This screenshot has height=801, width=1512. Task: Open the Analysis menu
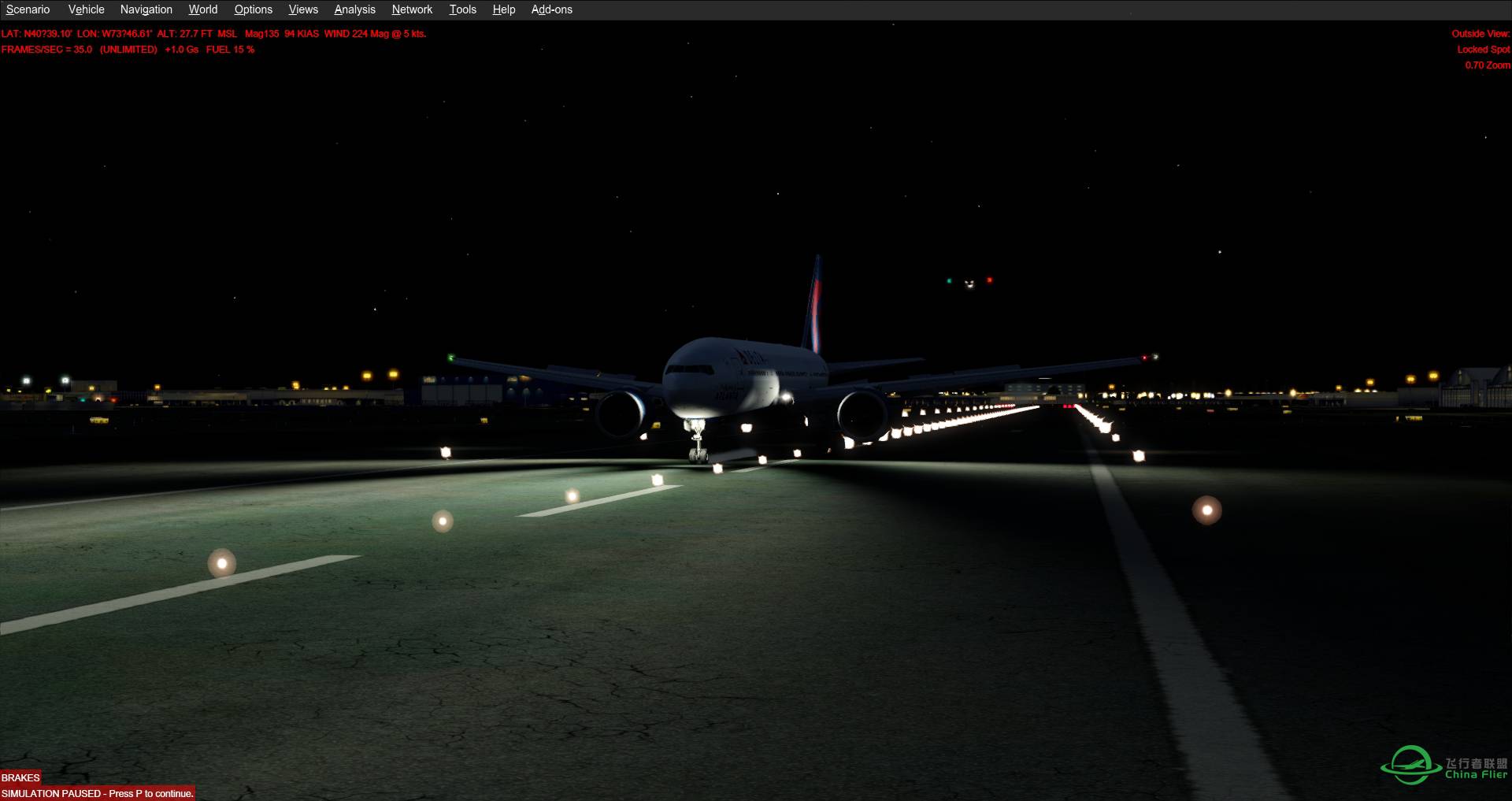coord(354,9)
